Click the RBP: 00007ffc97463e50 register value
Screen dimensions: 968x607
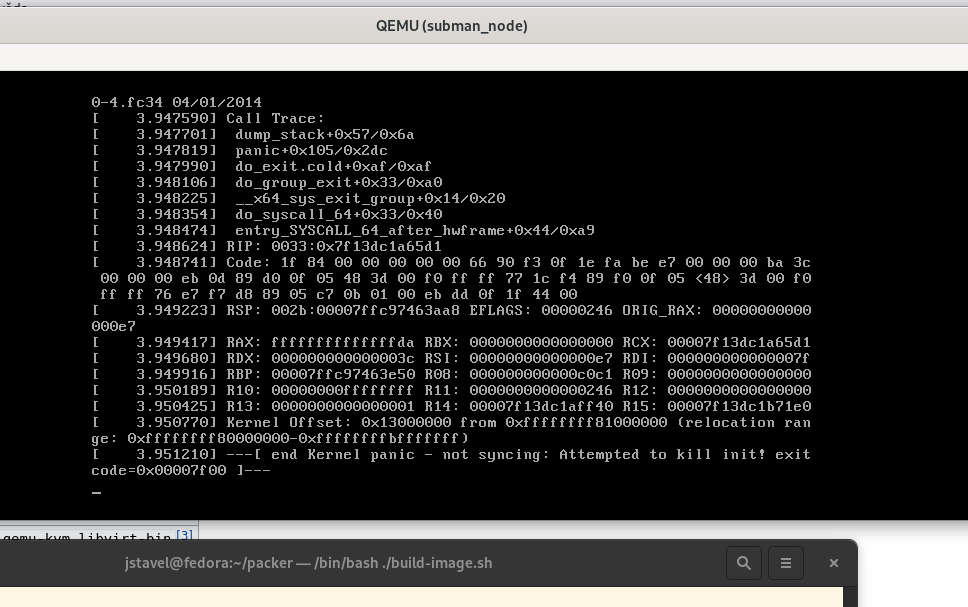tap(320, 375)
